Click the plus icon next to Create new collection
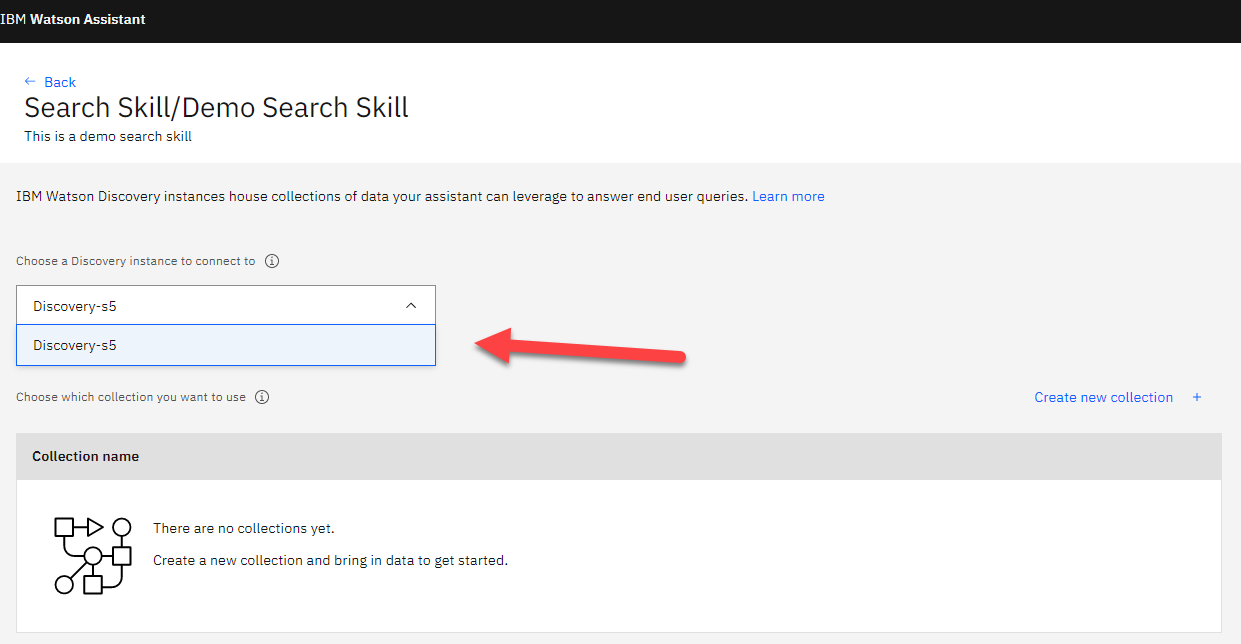Viewport: 1241px width, 644px height. coord(1197,397)
